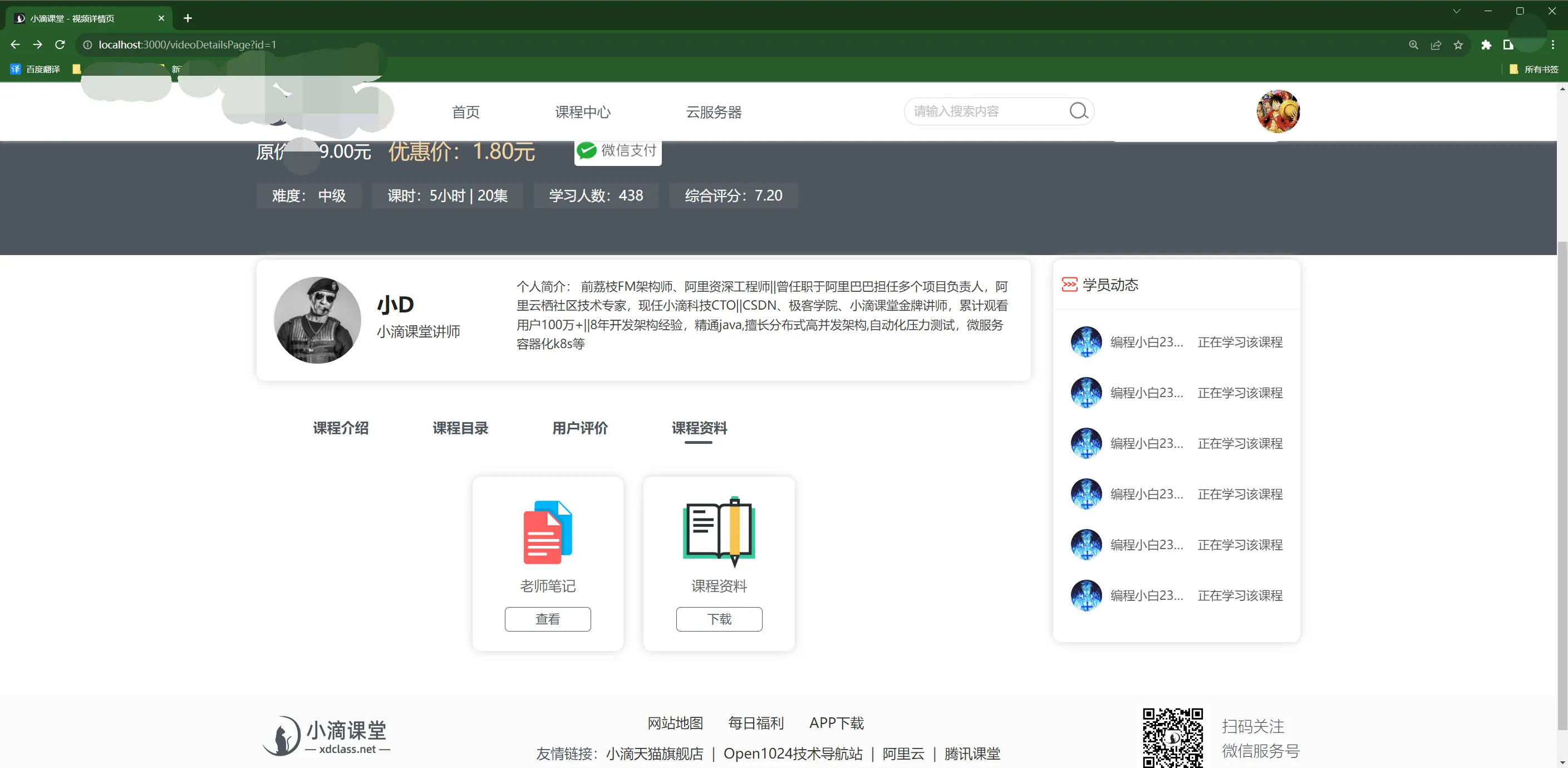Click the search magnifier icon
1568x768 pixels.
[1079, 111]
